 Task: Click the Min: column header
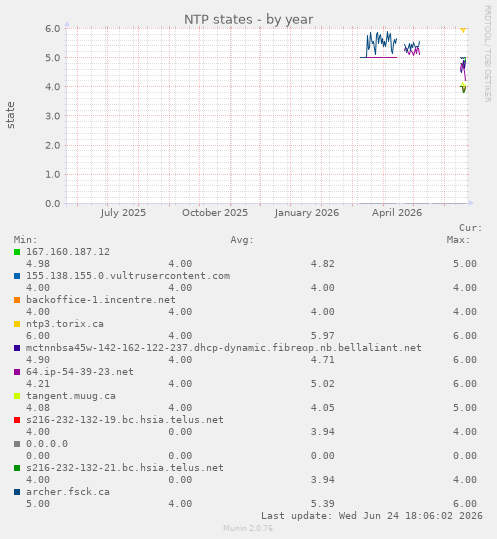pos(25,240)
